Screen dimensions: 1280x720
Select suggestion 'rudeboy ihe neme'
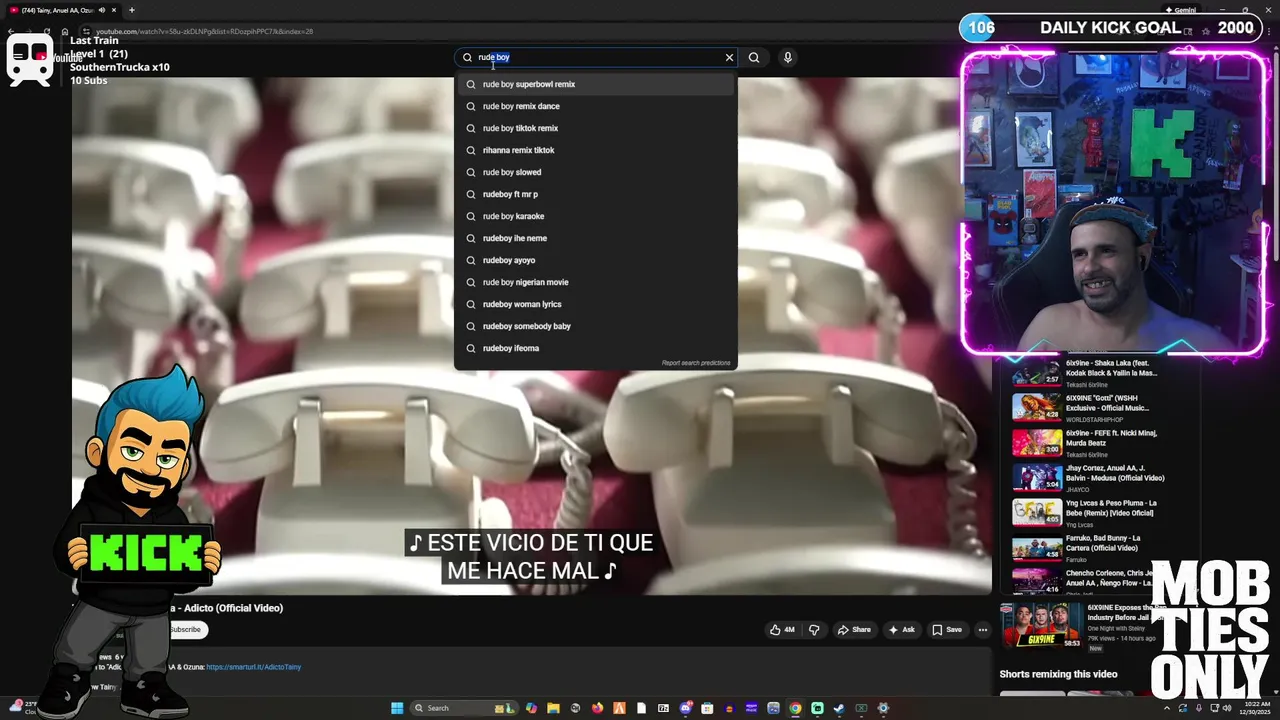click(596, 238)
